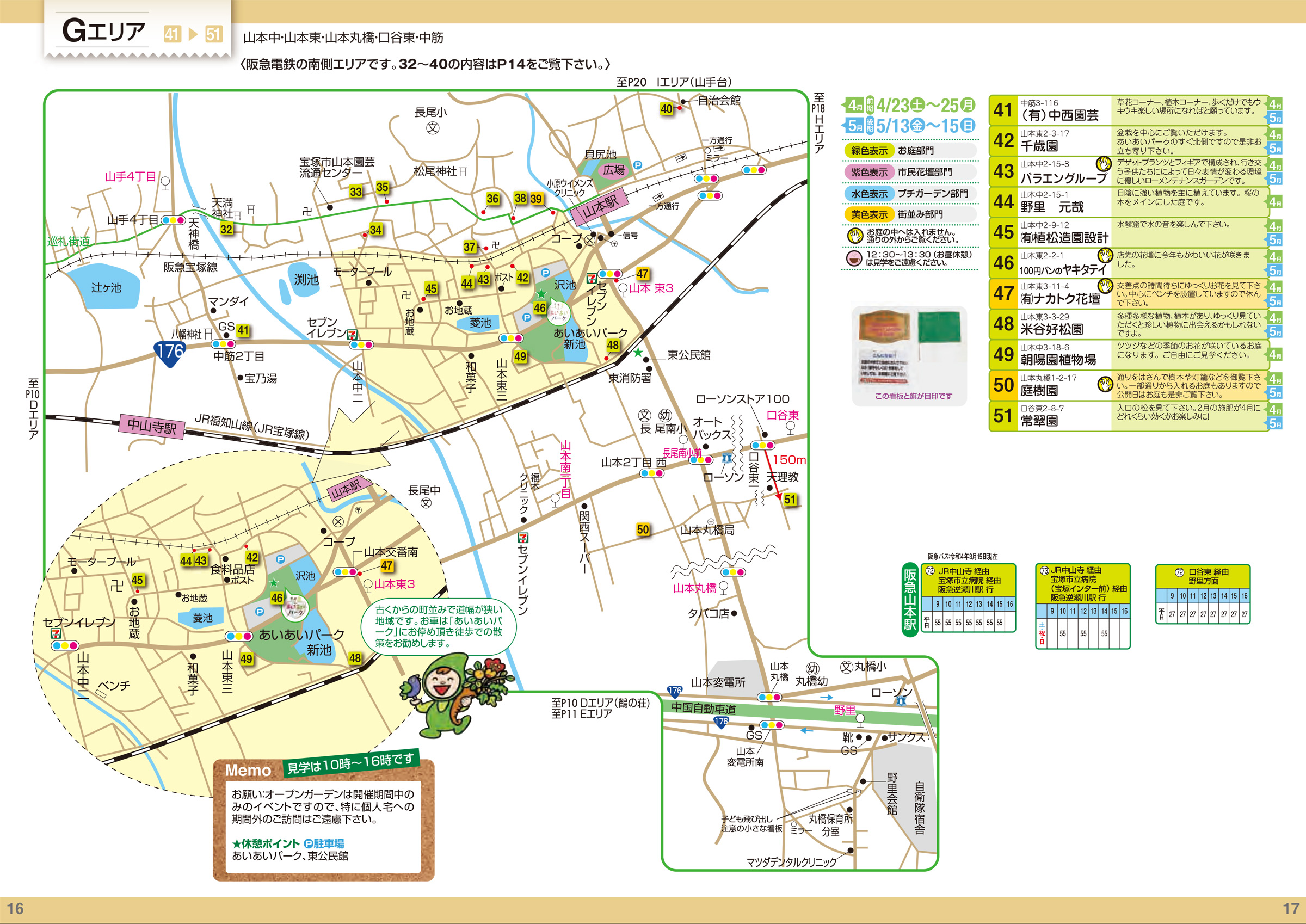
Task: Open listing 45 ㈲植松造園設計
Action: pos(1129,233)
